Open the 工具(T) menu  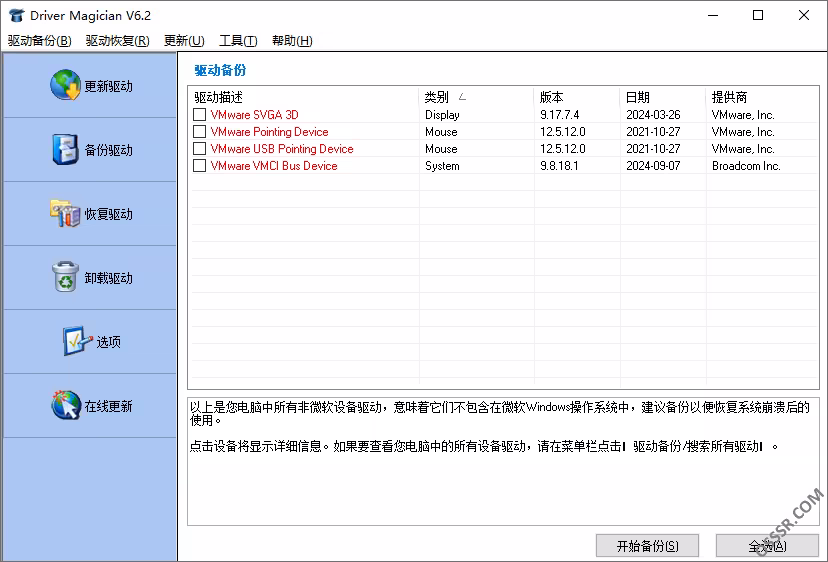[238, 41]
